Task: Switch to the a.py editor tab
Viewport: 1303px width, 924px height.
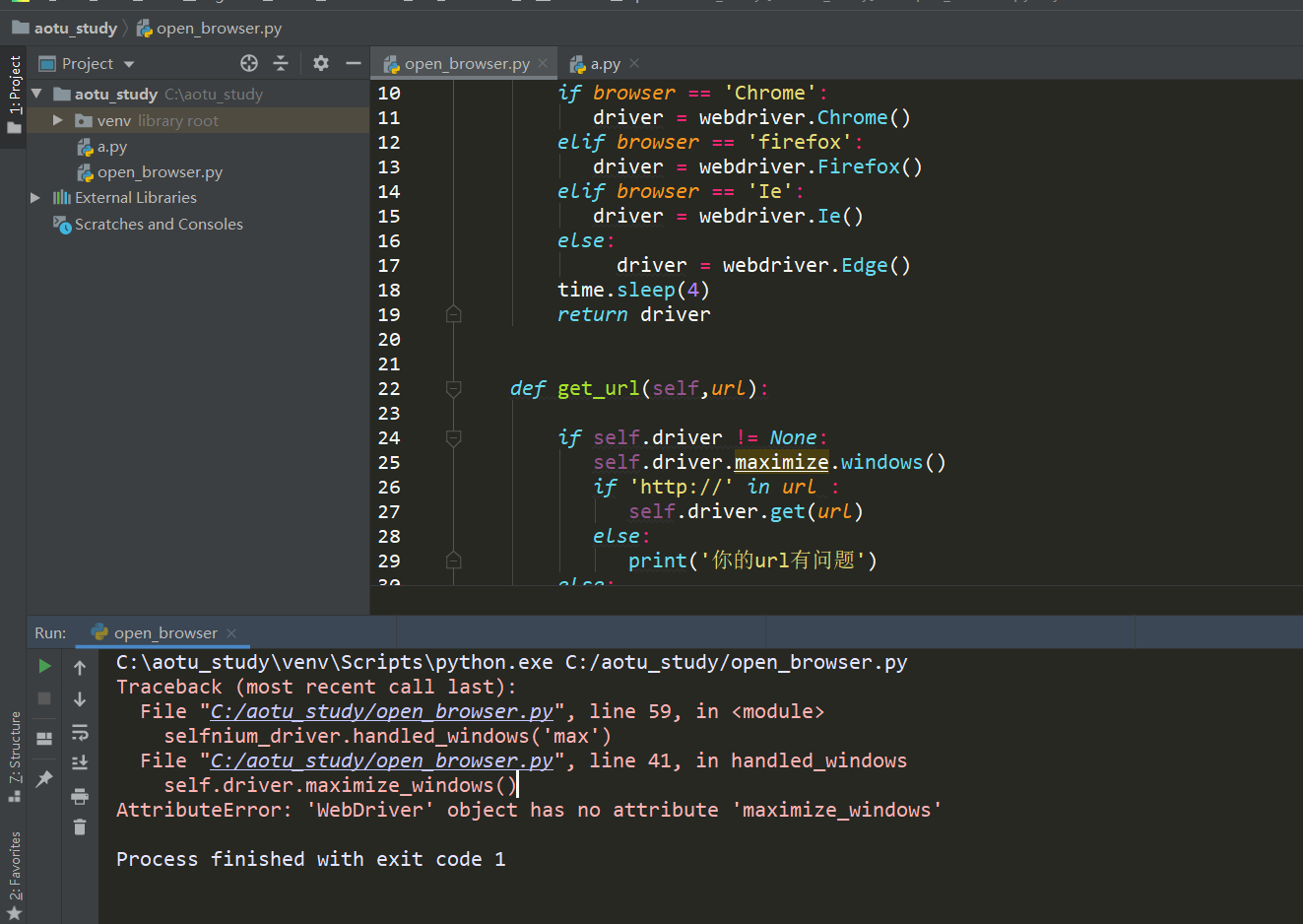Action: click(605, 64)
